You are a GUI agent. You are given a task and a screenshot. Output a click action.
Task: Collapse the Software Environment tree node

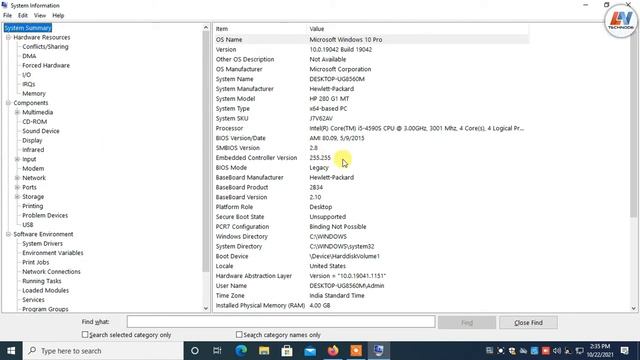pos(8,234)
